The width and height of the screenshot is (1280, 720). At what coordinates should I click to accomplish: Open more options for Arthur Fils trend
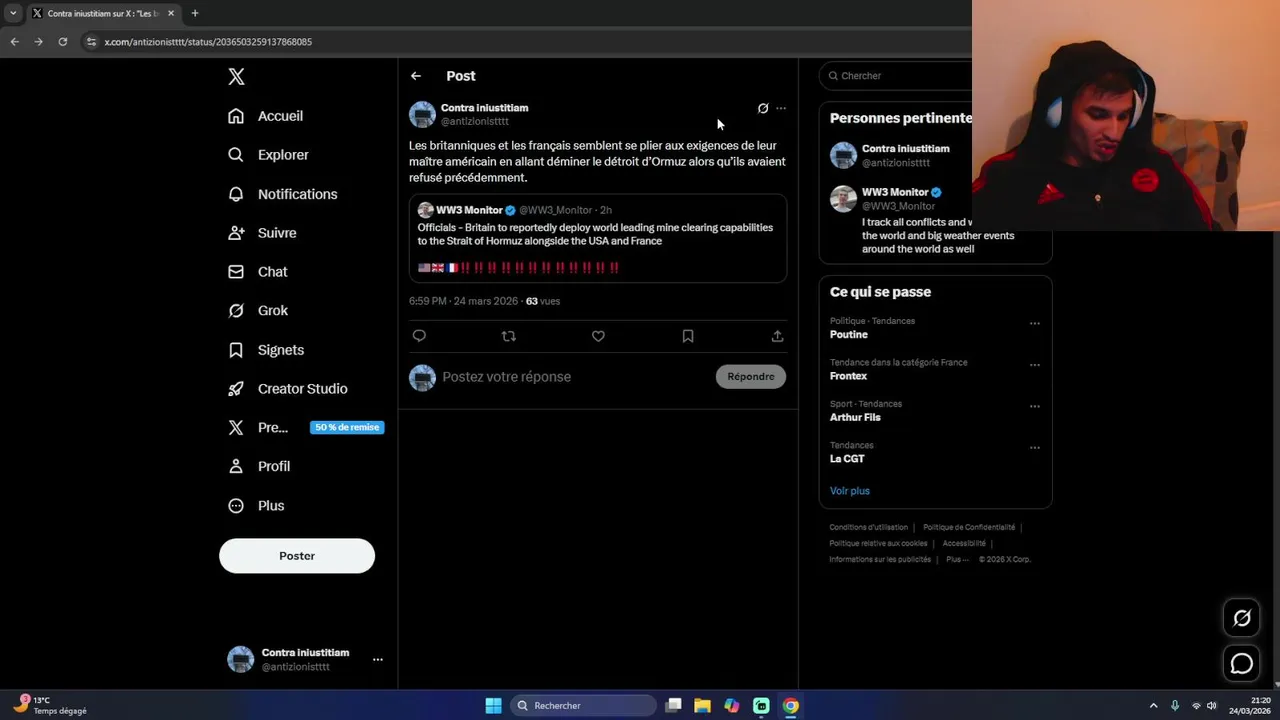1035,406
